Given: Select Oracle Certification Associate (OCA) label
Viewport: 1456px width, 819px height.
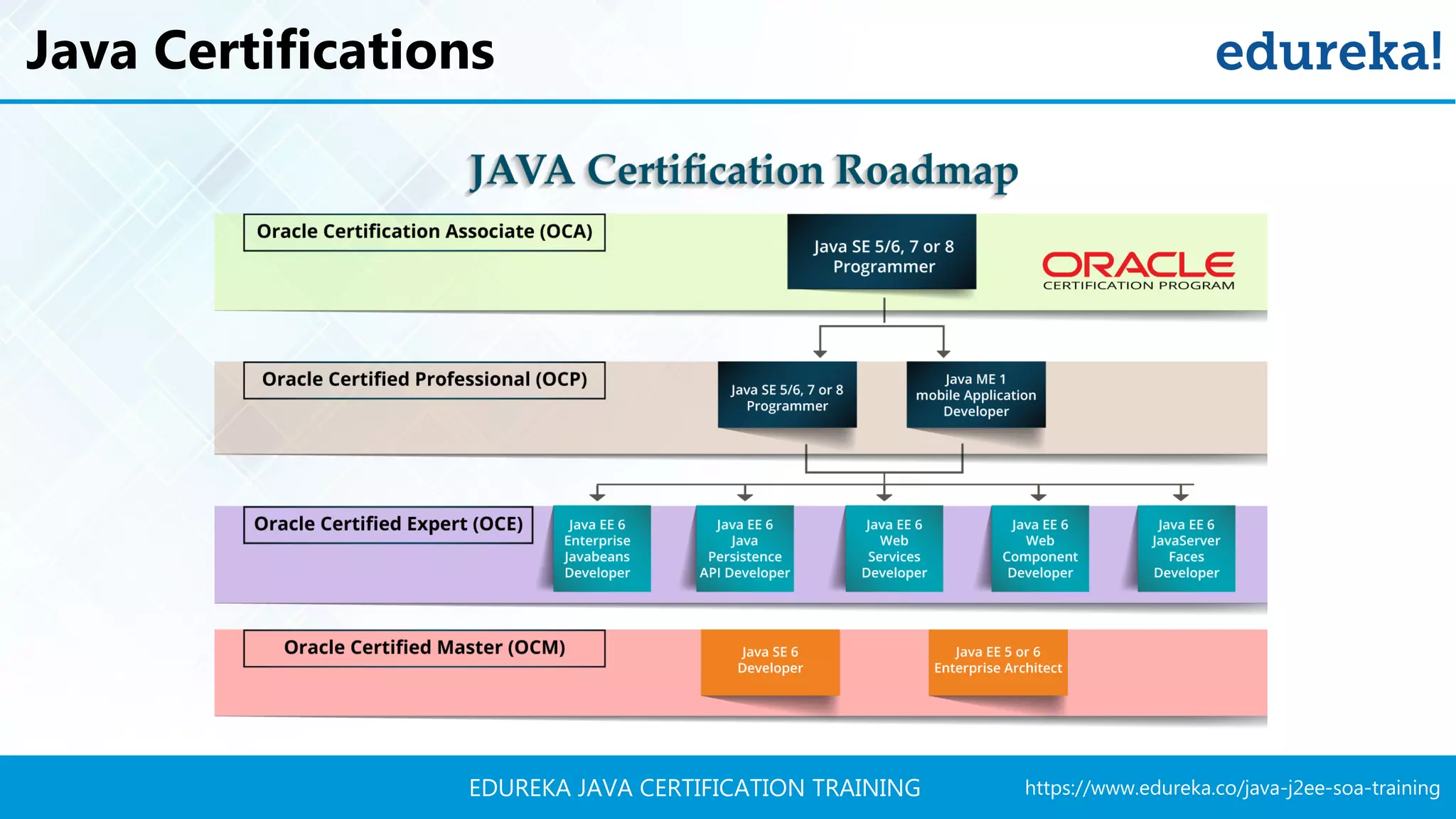Looking at the screenshot, I should pyautogui.click(x=424, y=232).
